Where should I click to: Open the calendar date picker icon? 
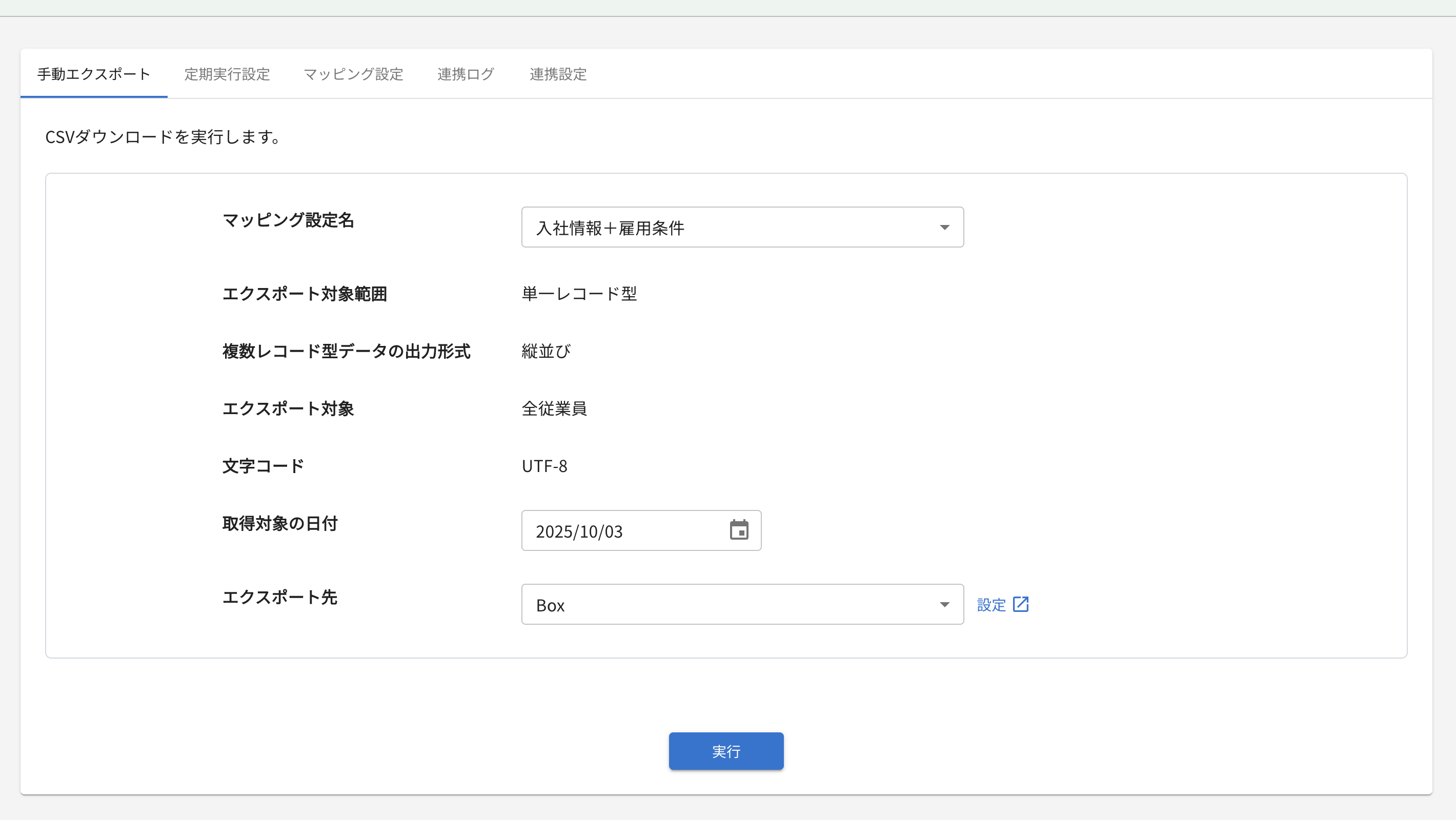[x=739, y=530]
